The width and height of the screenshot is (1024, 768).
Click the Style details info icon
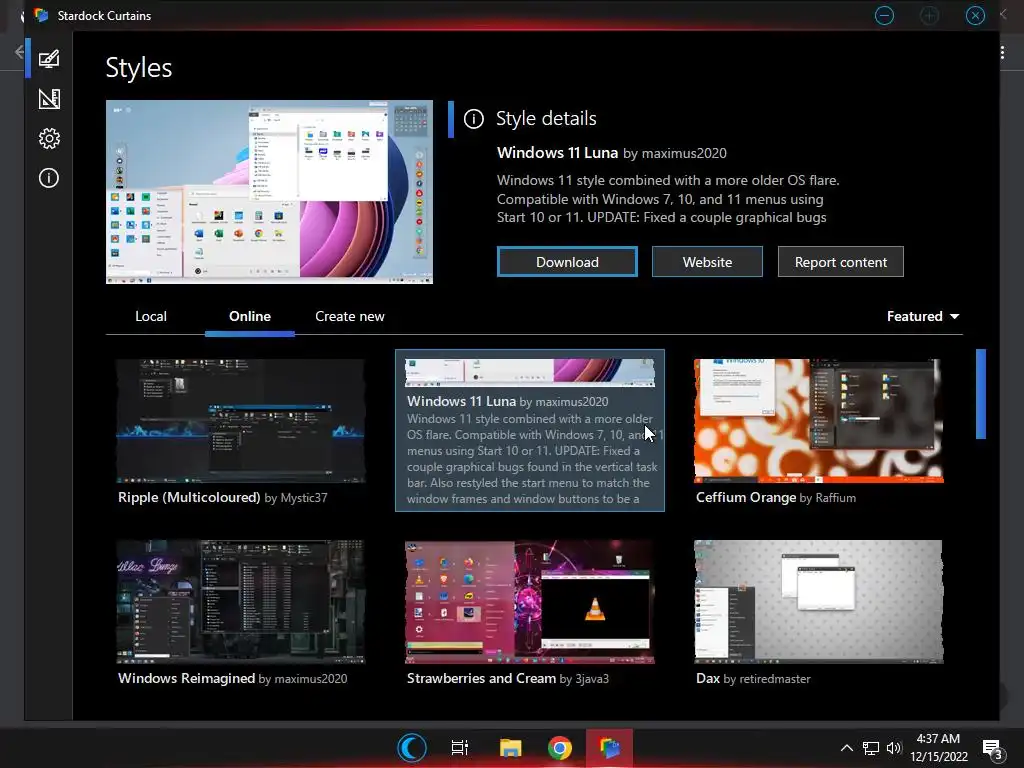click(473, 119)
